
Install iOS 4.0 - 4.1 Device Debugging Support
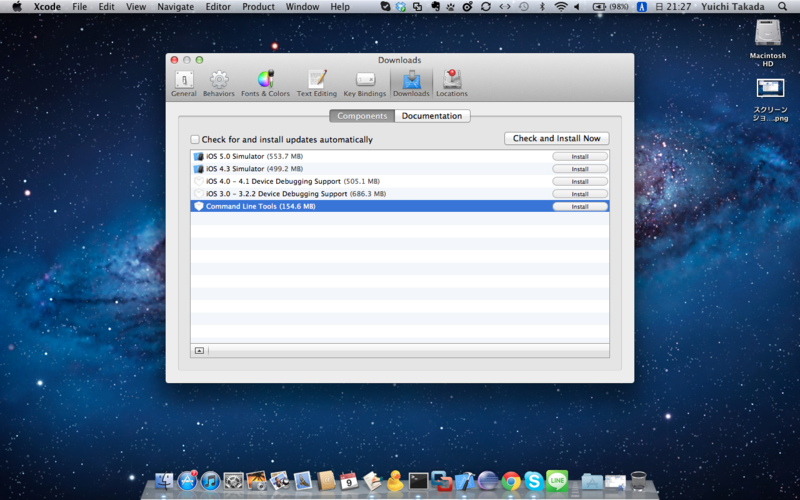(580, 182)
